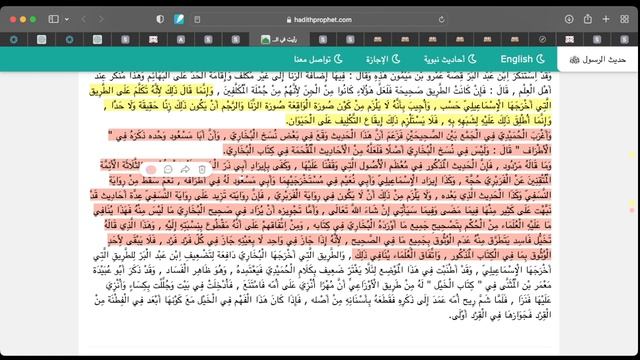
Task: Switch to the tab with the A favicon
Action: coord(181,39)
